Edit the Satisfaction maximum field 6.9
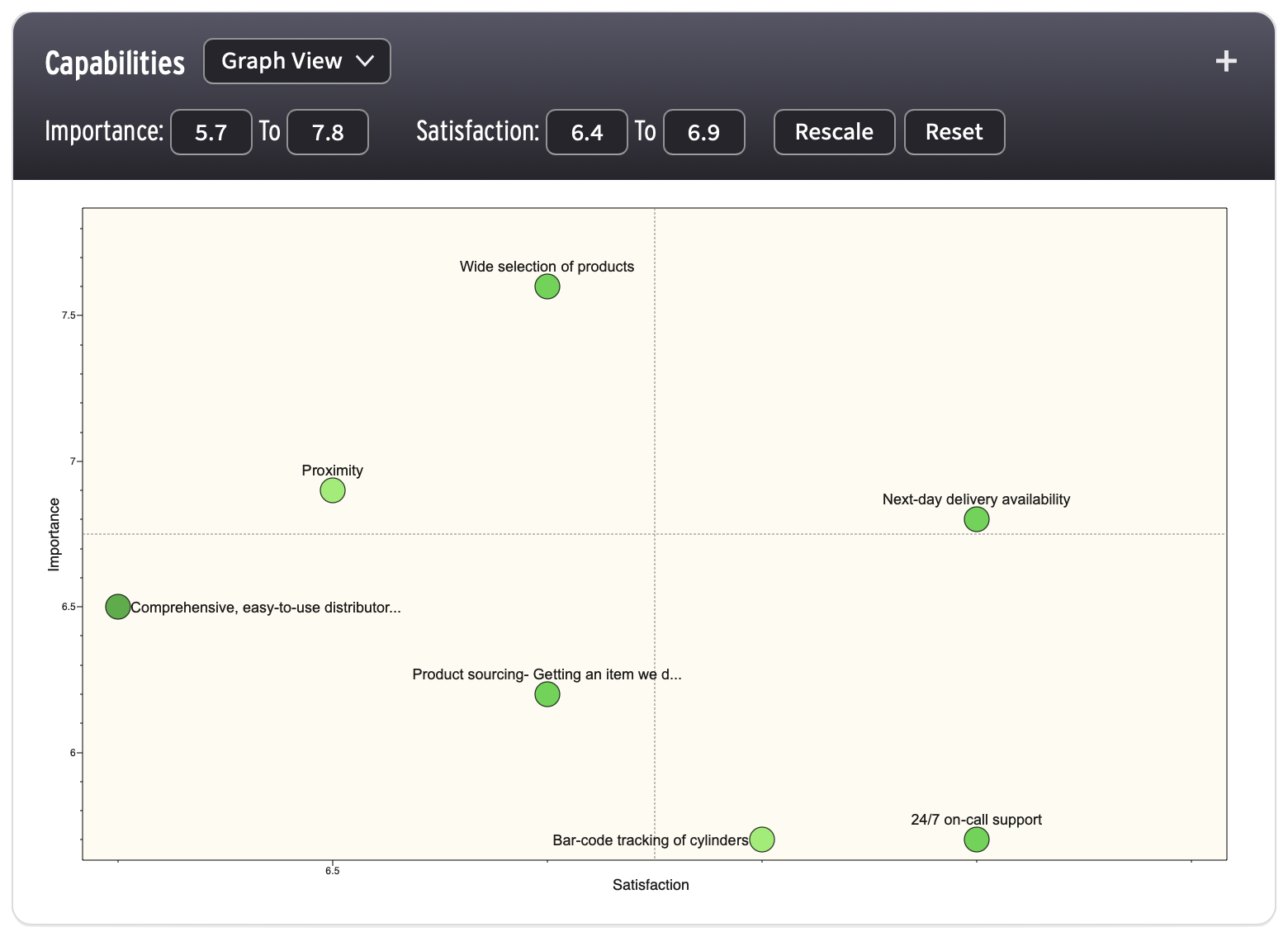 pos(703,132)
